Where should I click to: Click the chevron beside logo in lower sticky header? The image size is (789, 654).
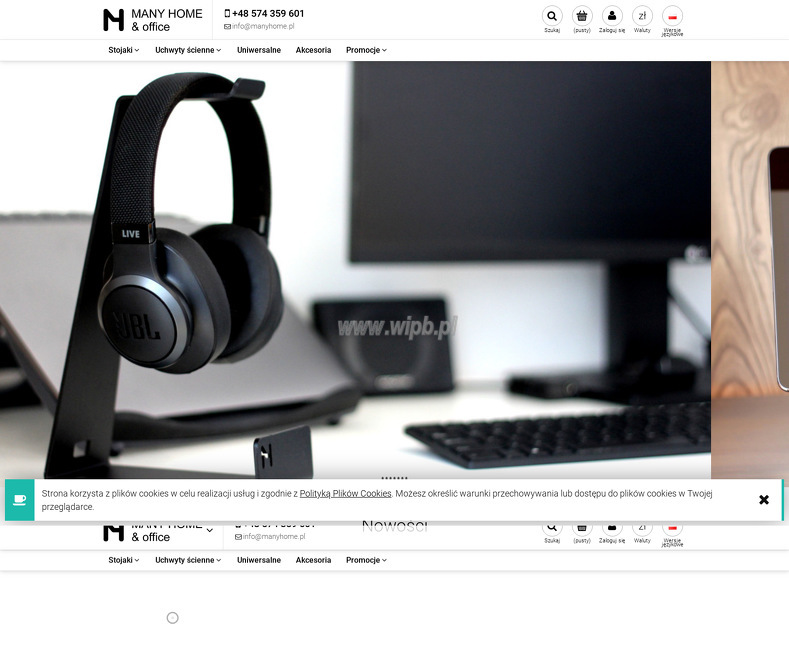210,530
